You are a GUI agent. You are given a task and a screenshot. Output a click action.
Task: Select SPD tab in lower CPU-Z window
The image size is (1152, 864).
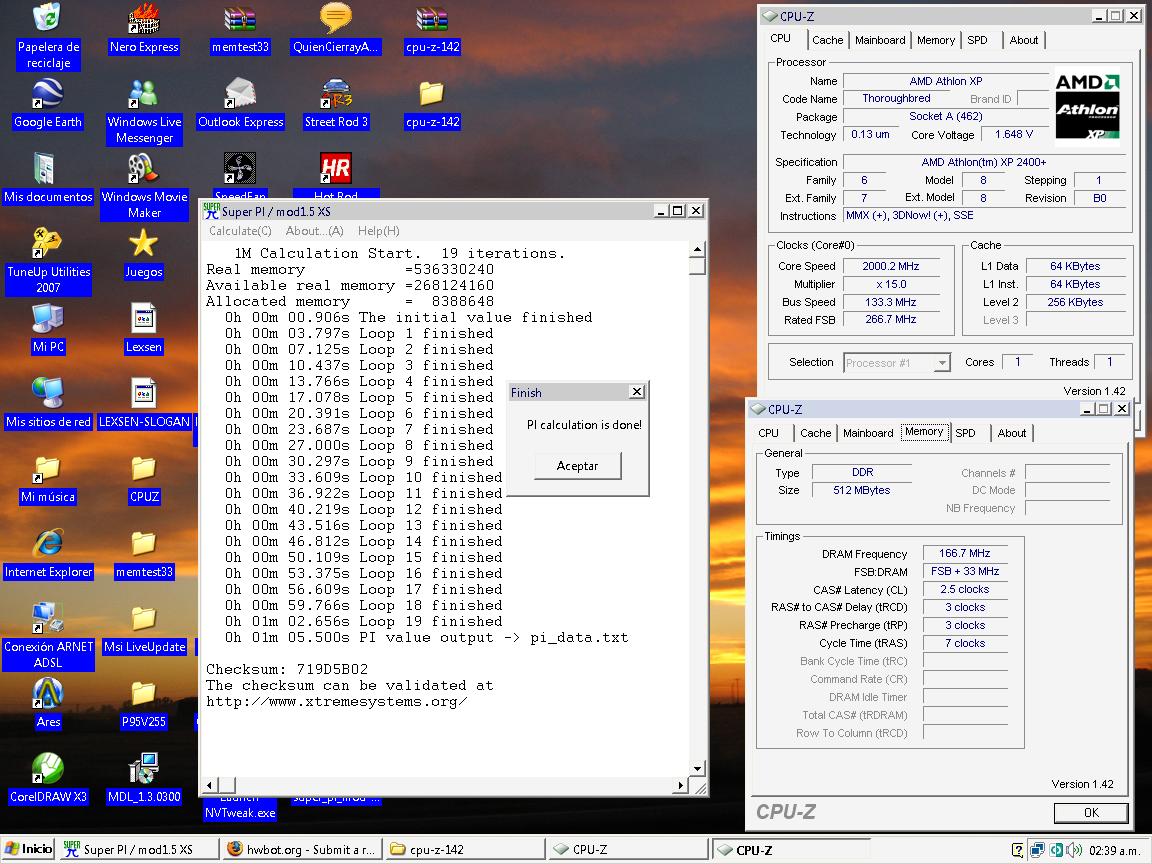point(965,433)
